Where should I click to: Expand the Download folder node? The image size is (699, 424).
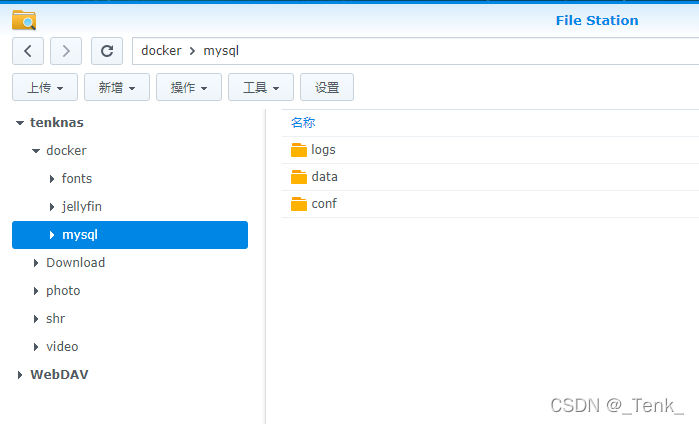(x=36, y=263)
